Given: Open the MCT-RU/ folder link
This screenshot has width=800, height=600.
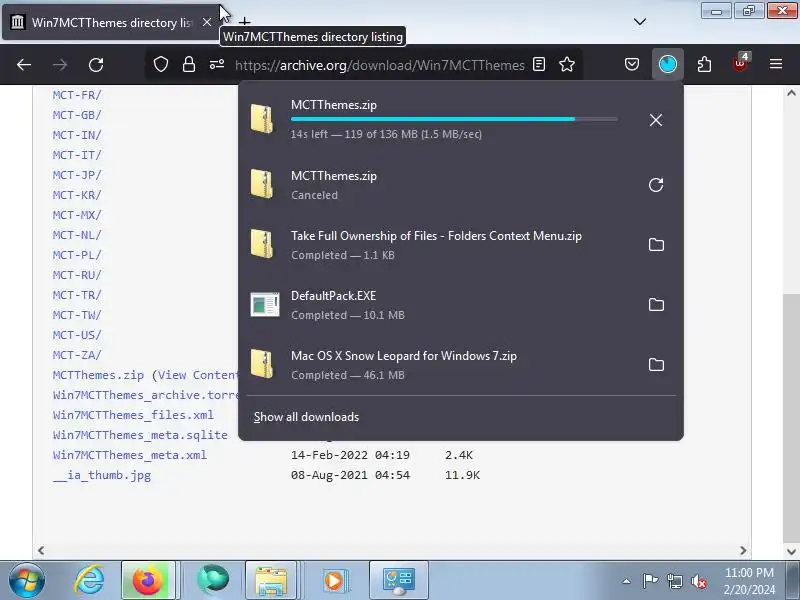Looking at the screenshot, I should pyautogui.click(x=77, y=275).
